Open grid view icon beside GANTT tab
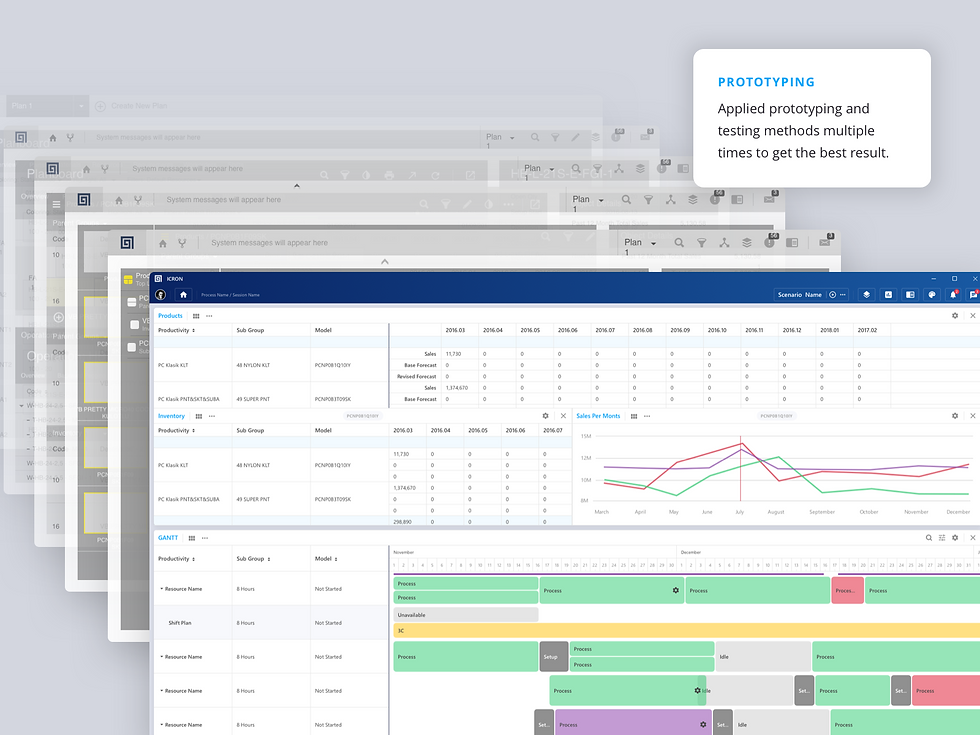Image resolution: width=980 pixels, height=735 pixels. pyautogui.click(x=192, y=538)
